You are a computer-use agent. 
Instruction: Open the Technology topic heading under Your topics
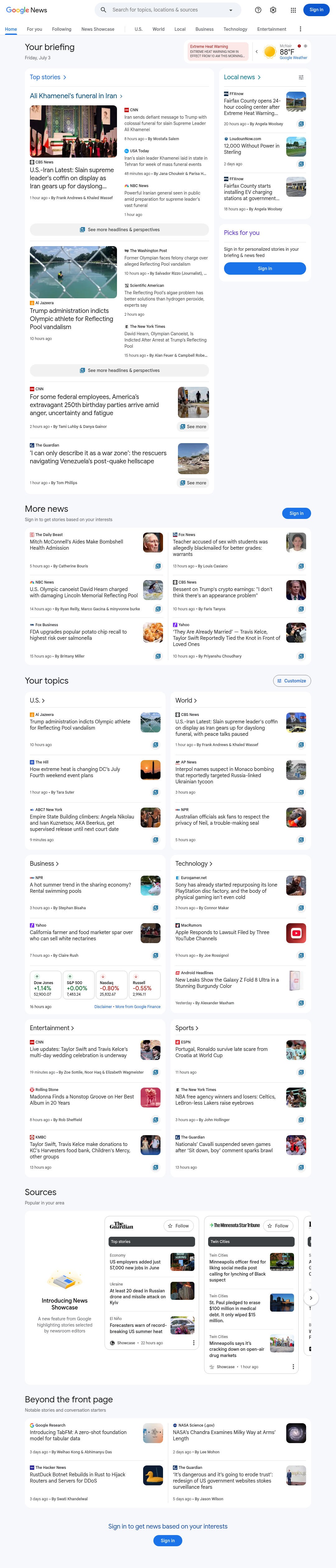point(194,864)
